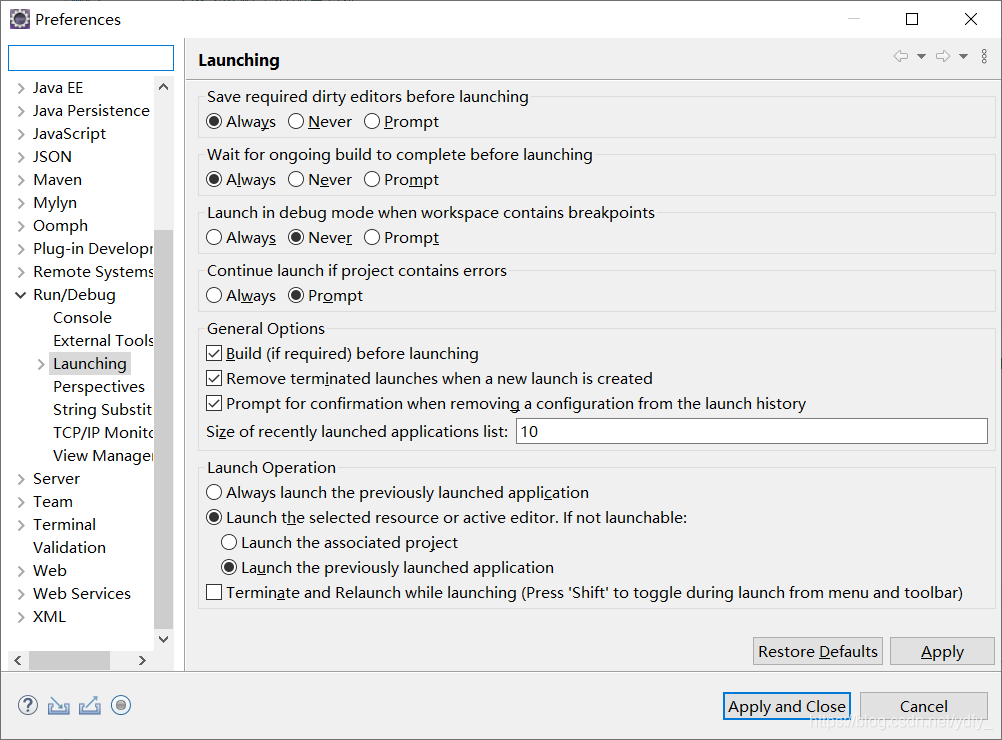Screen dimensions: 1002x740
Task: Enable Terminate and Relaunch while launching
Action: click(214, 592)
